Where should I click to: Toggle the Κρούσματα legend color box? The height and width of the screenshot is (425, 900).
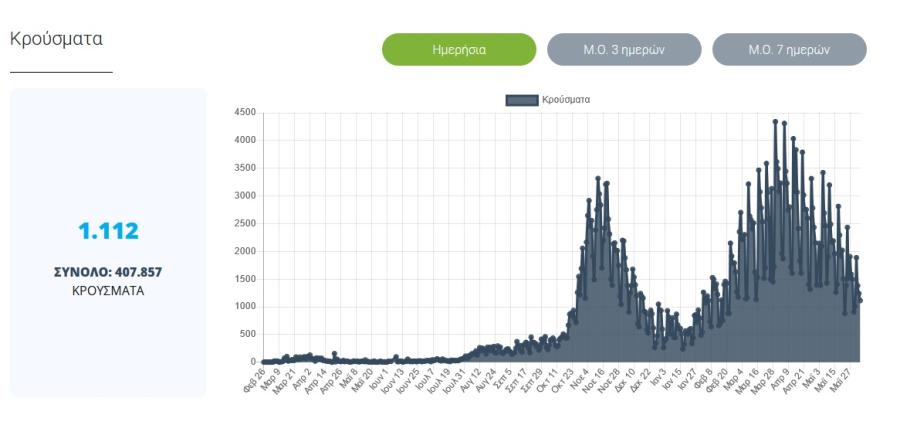(522, 100)
